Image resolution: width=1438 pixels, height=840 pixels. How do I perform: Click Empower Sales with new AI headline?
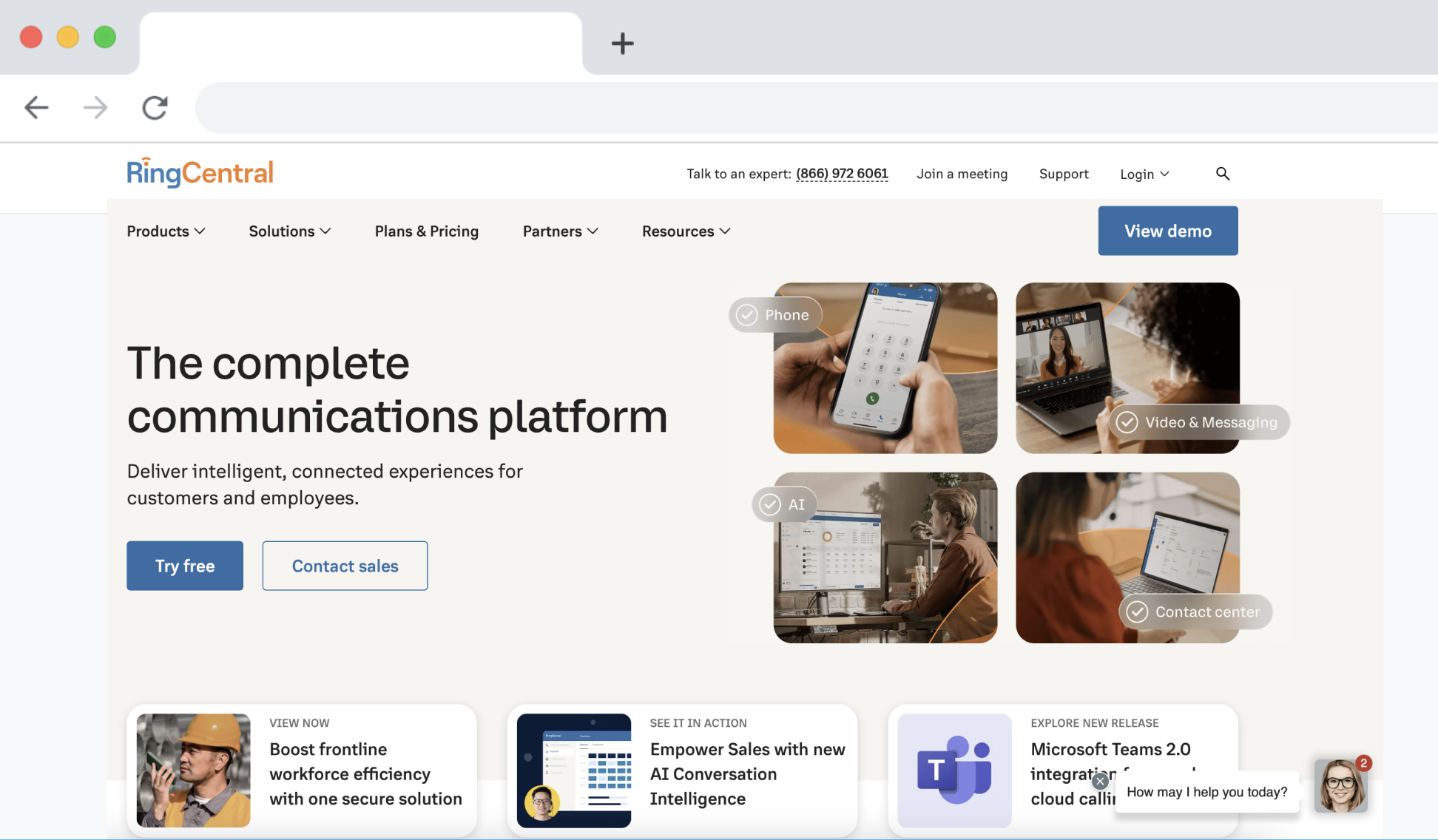[747, 773]
